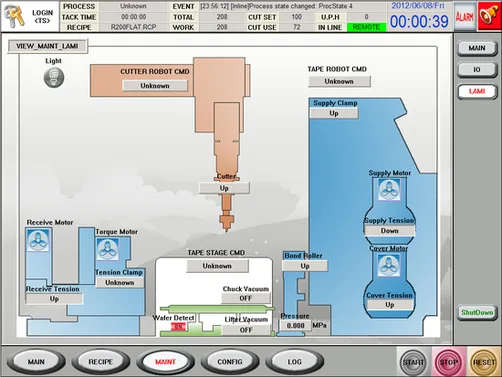Viewport: 502px width, 377px height.
Task: Click the CUT SET value 100
Action: point(296,17)
